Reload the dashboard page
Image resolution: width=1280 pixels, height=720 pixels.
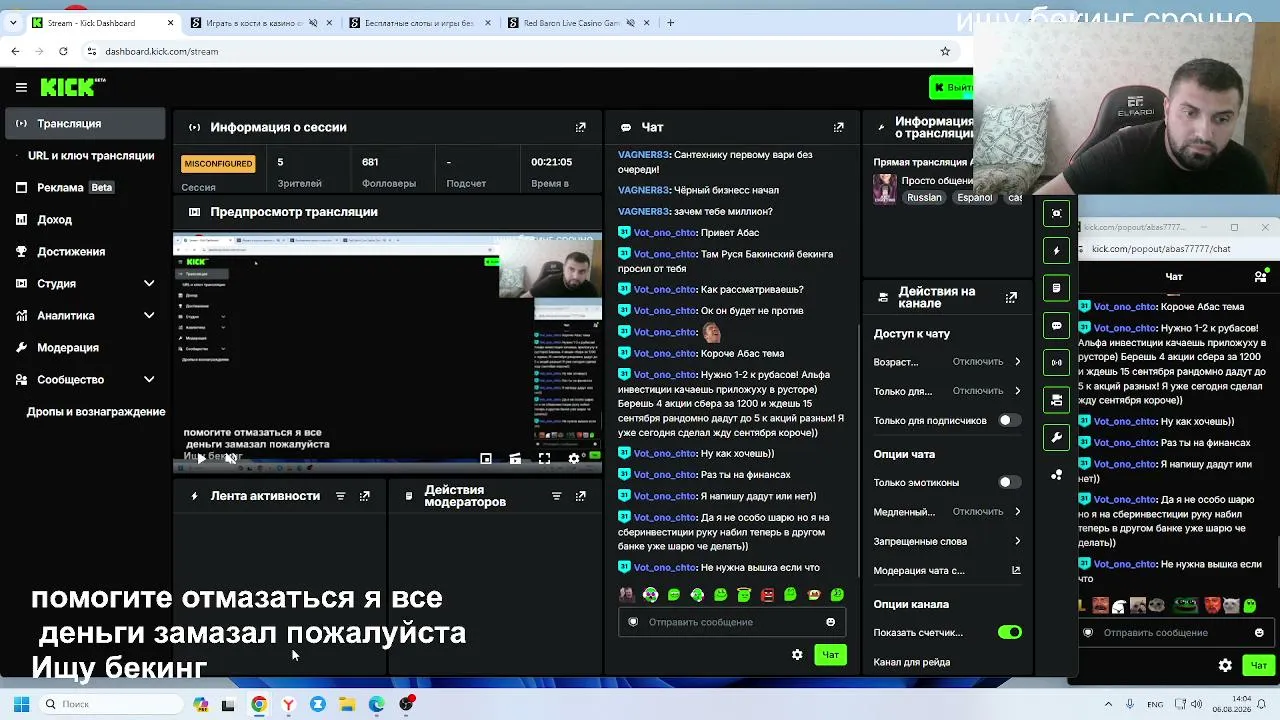click(x=63, y=51)
